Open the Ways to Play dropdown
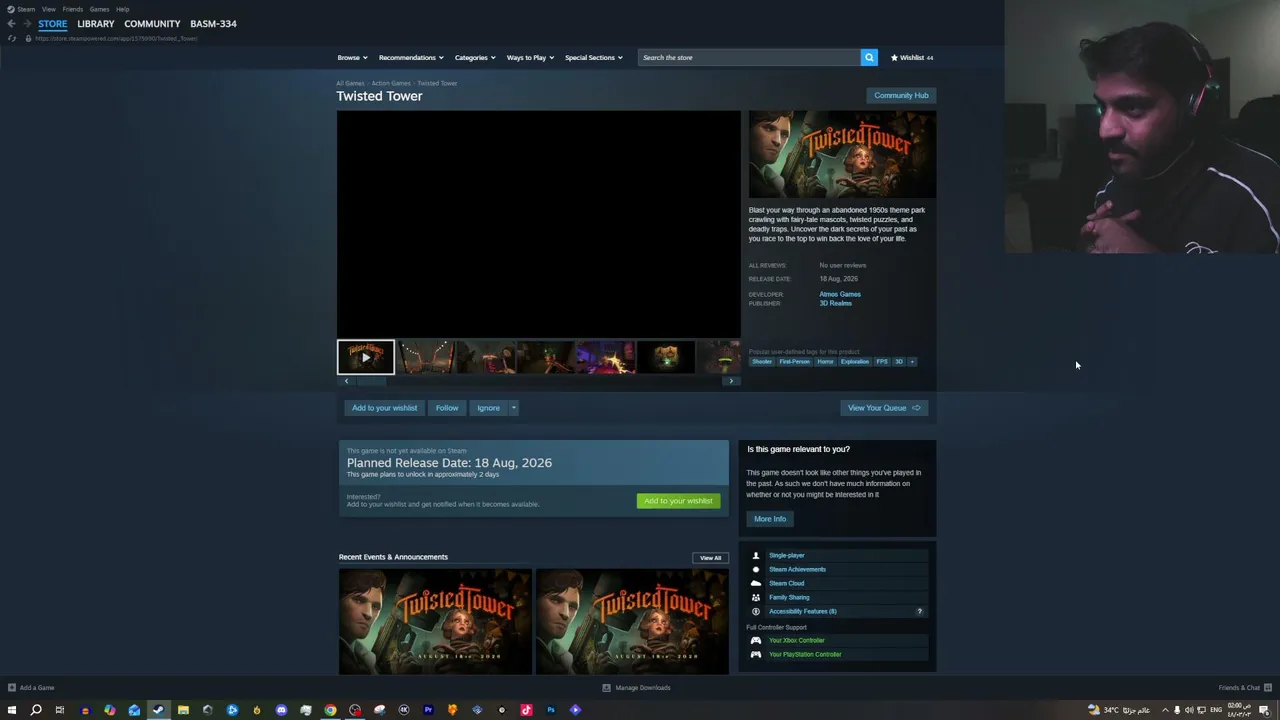The image size is (1280, 720). pos(530,58)
